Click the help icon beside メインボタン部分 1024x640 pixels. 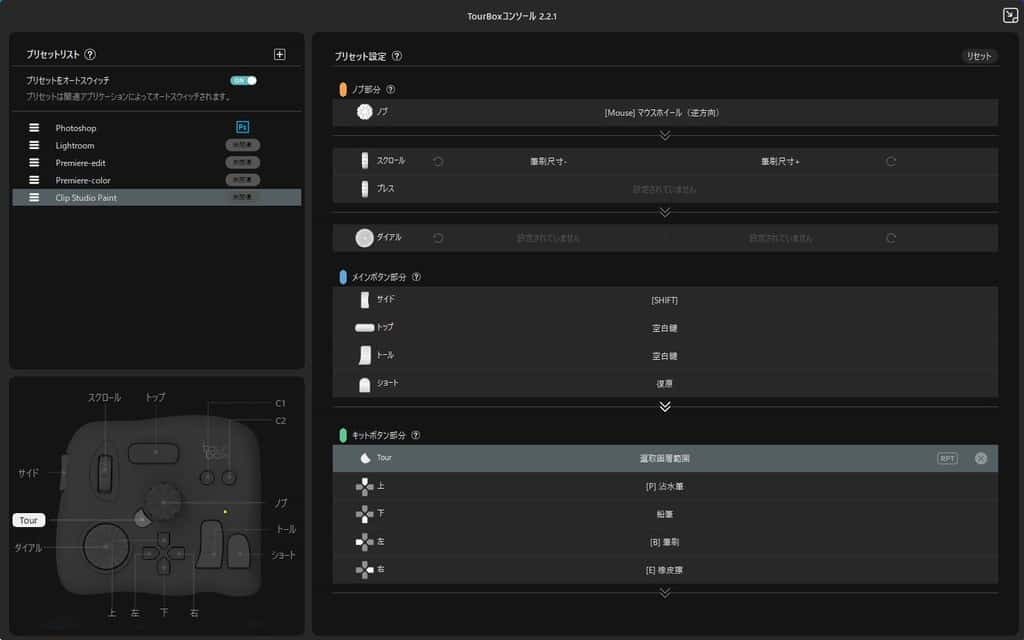(416, 277)
